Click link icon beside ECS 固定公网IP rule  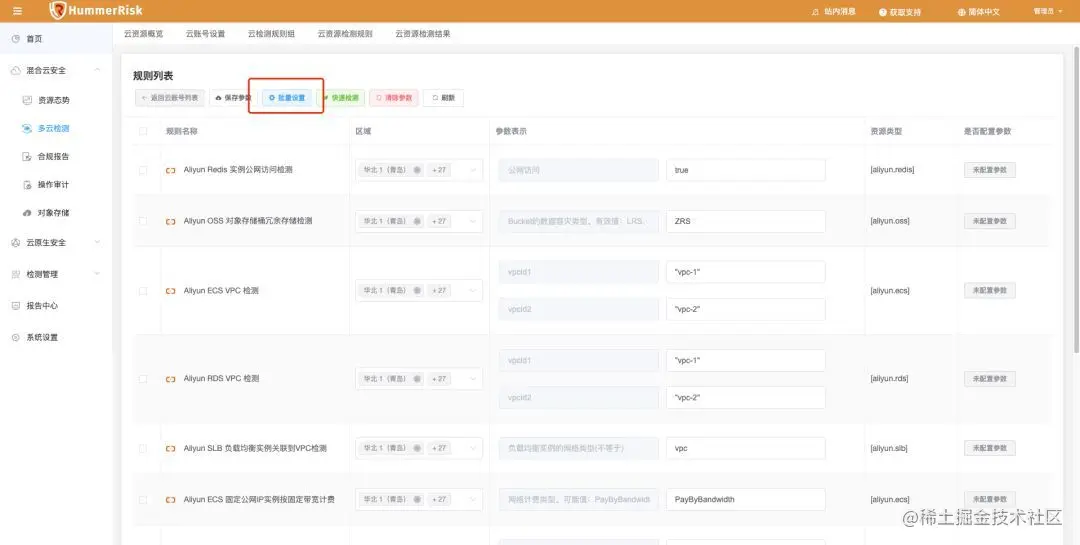pyautogui.click(x=170, y=500)
